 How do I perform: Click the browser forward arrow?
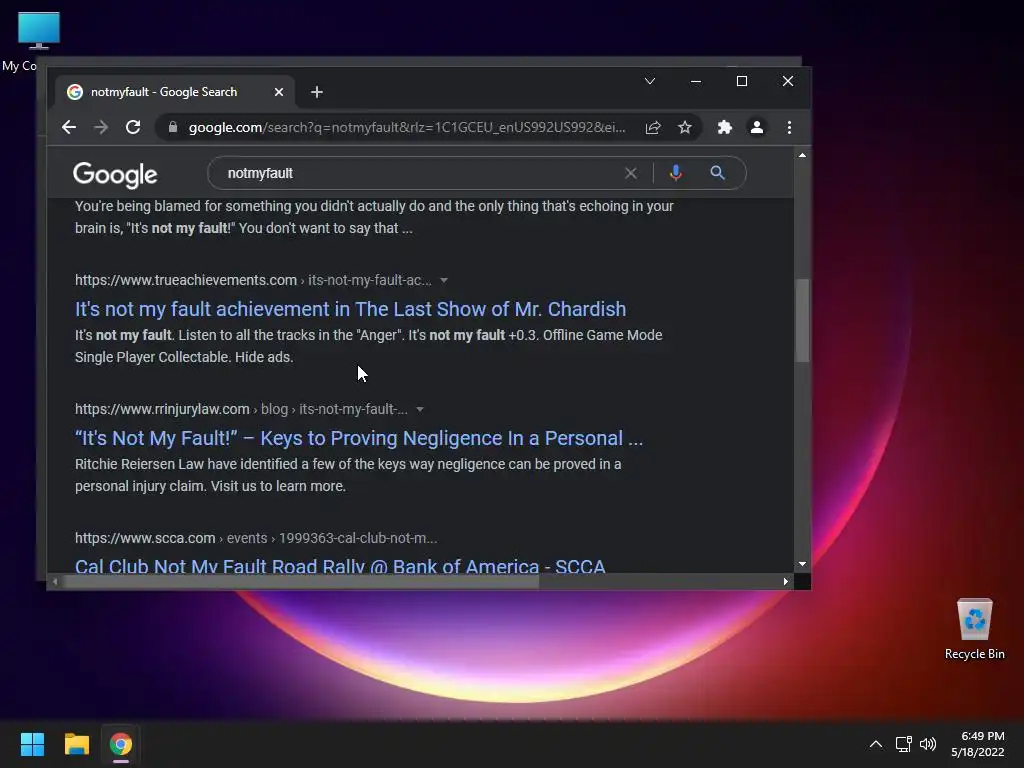coord(101,127)
